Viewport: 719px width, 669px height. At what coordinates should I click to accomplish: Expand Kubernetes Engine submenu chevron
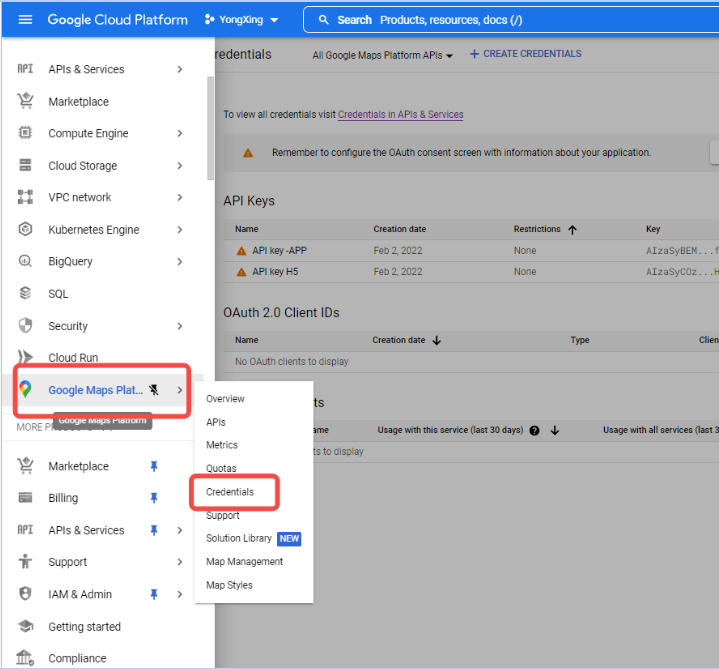(180, 230)
